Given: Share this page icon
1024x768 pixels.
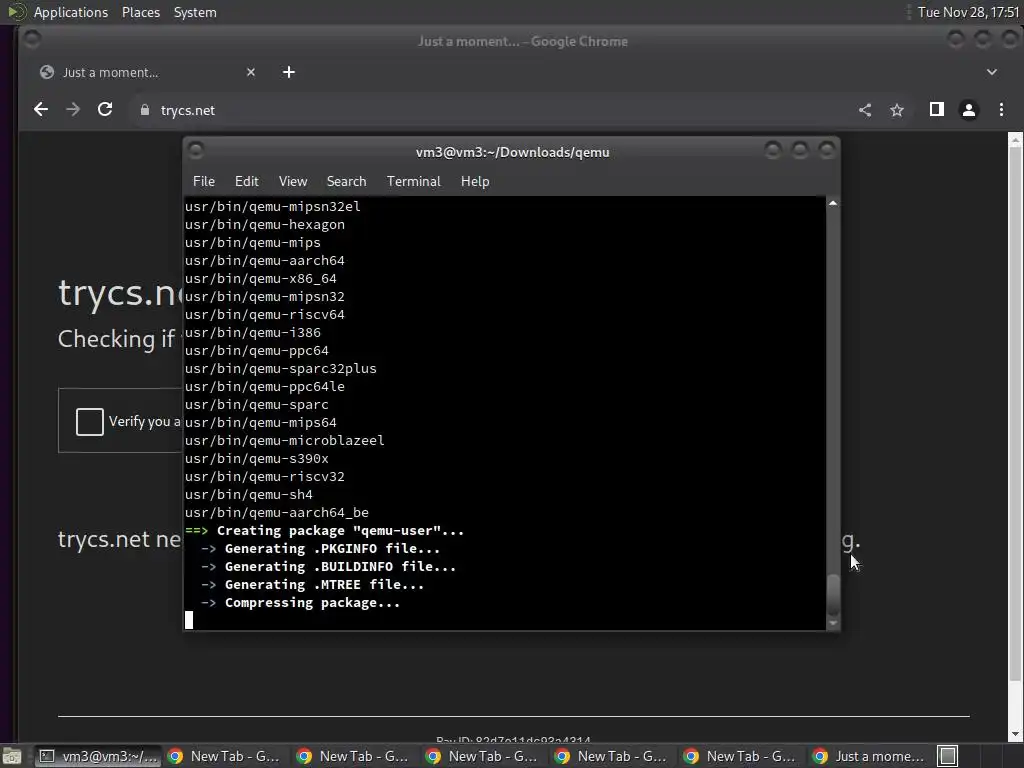Looking at the screenshot, I should click(865, 110).
